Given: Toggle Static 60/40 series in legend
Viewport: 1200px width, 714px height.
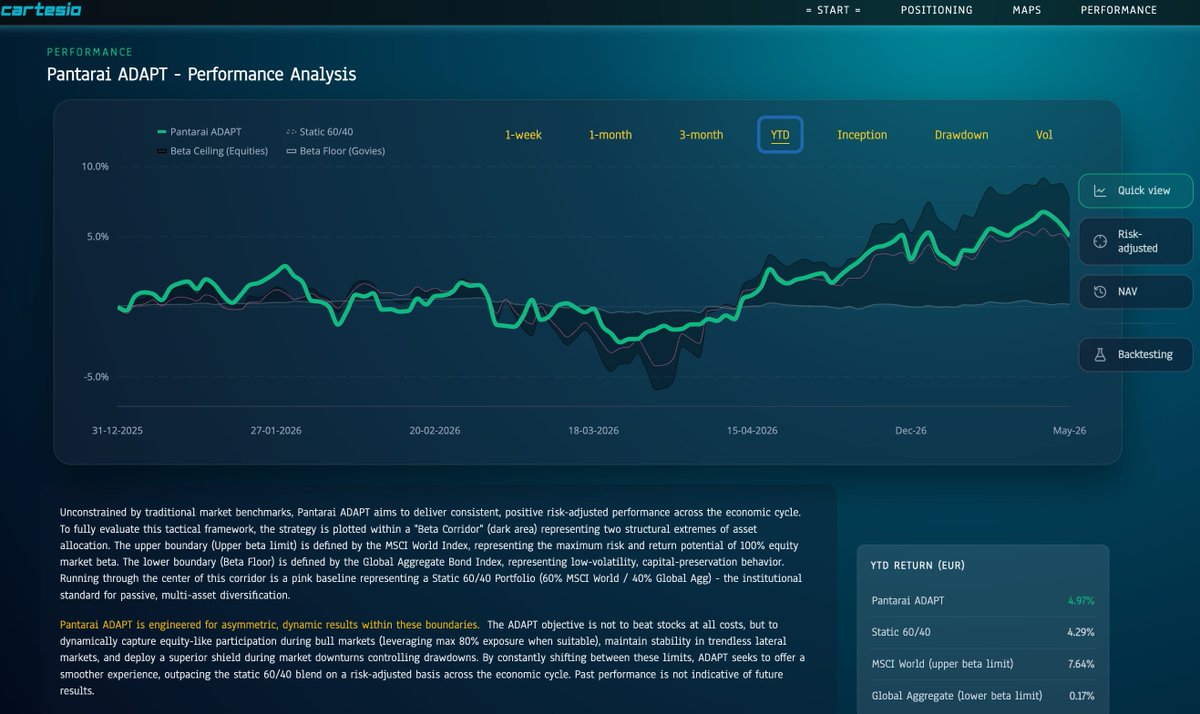Looking at the screenshot, I should click(320, 131).
